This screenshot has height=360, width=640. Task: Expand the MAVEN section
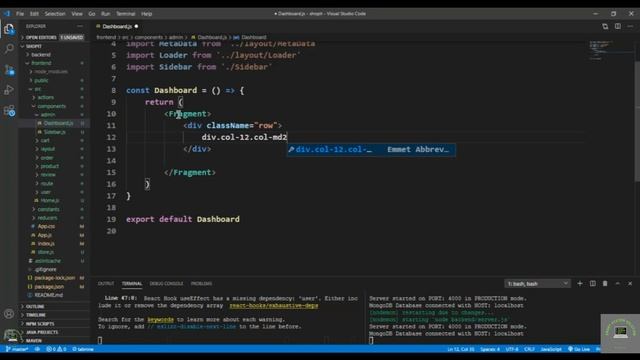pos(53,340)
